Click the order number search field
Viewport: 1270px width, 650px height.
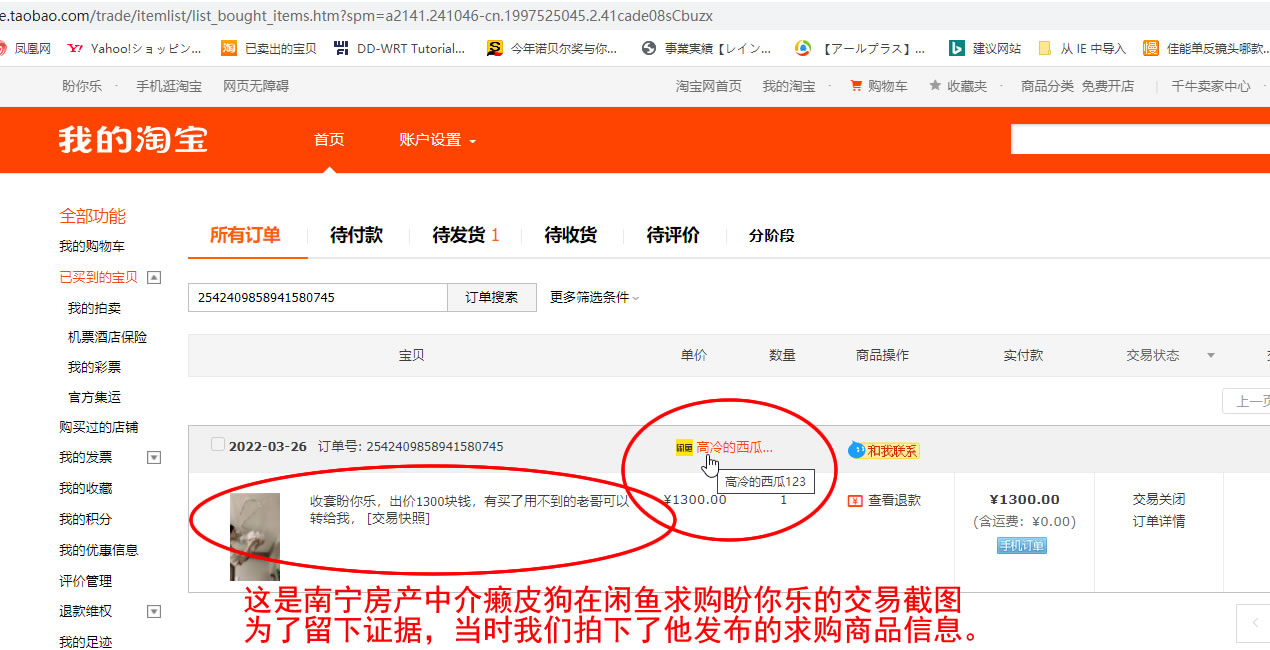pos(318,297)
